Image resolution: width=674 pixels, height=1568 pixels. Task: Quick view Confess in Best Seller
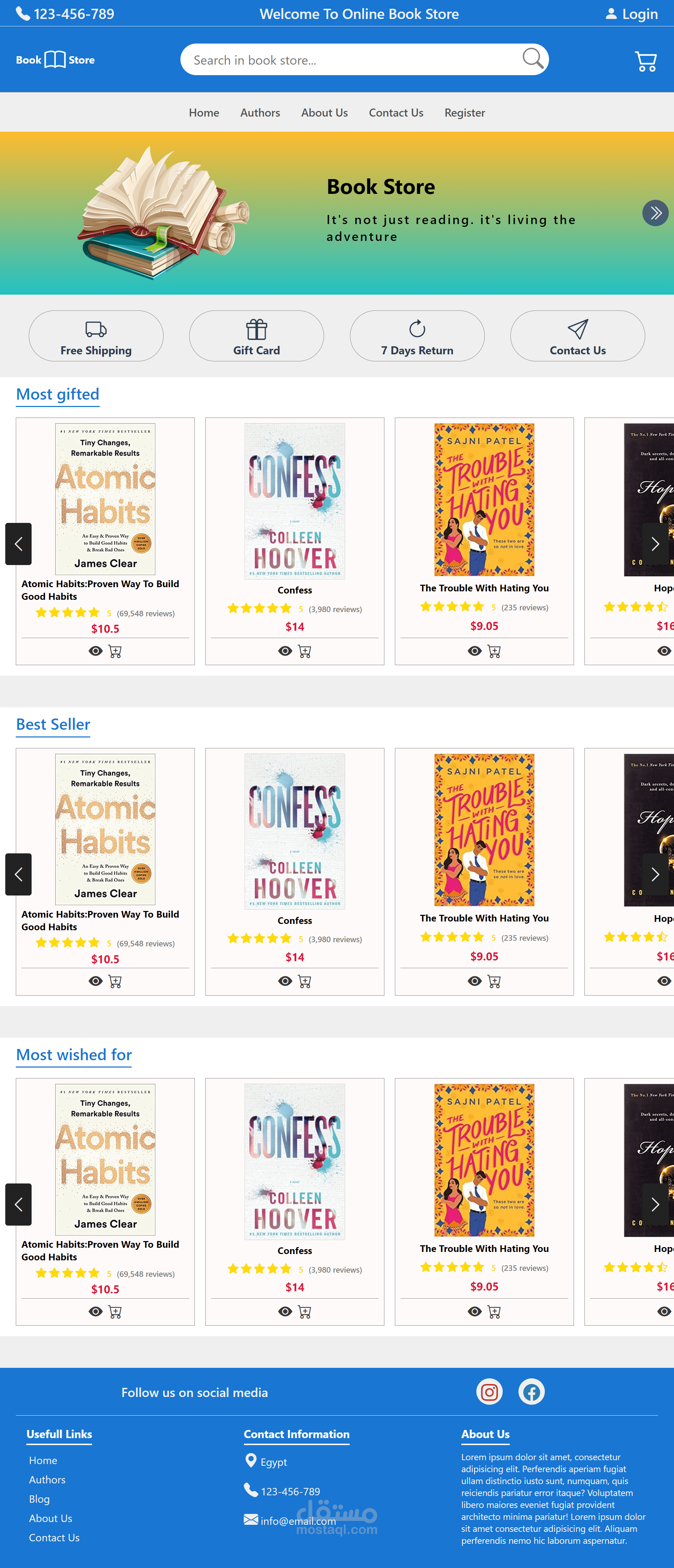tap(285, 981)
